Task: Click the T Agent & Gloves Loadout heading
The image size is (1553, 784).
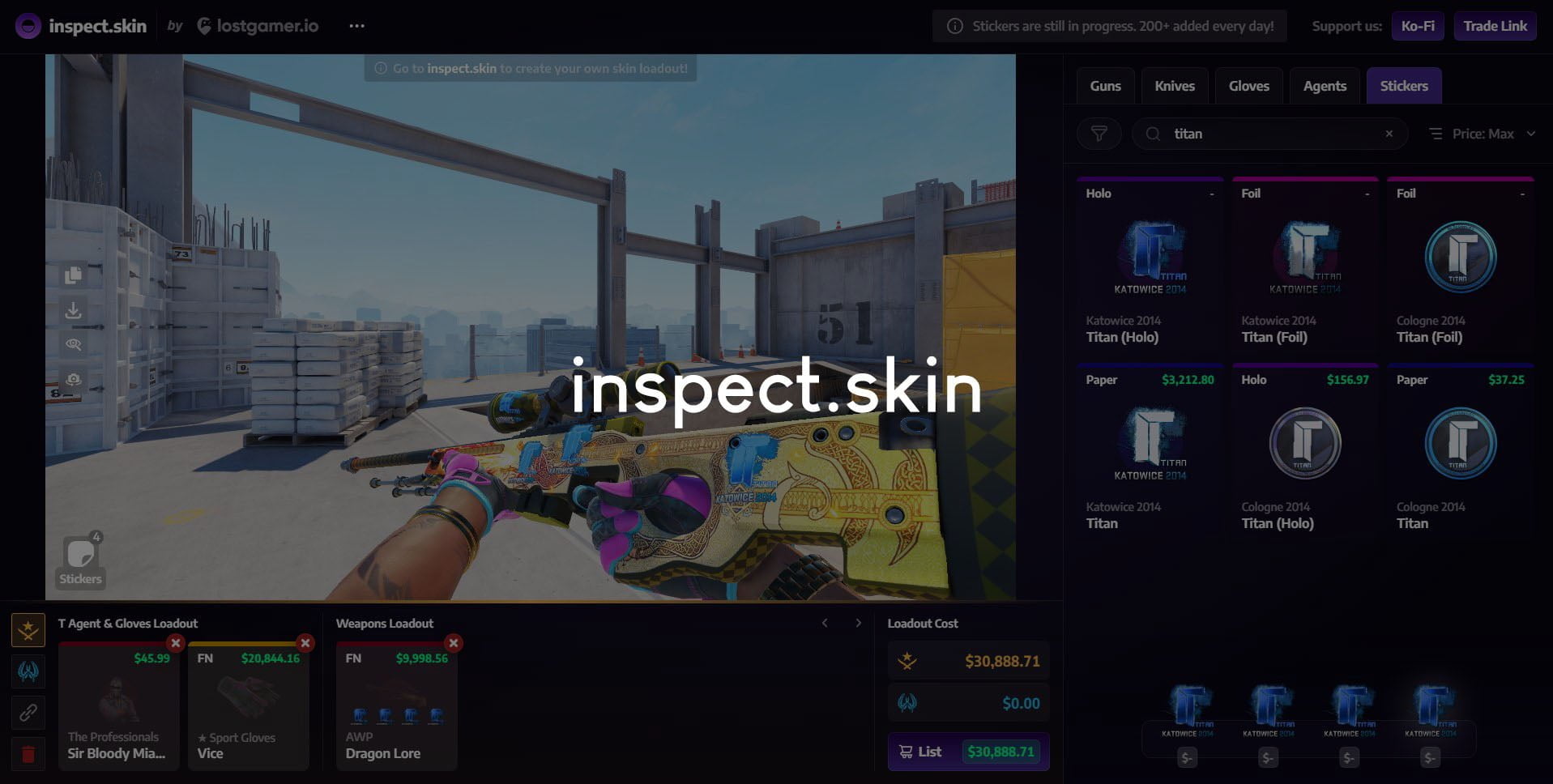Action: click(128, 624)
